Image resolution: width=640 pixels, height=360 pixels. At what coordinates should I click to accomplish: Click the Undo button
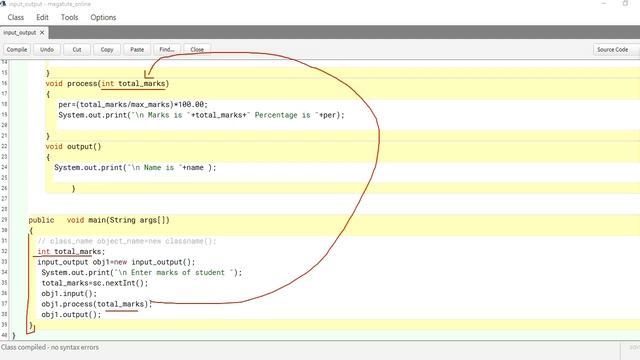[x=47, y=49]
